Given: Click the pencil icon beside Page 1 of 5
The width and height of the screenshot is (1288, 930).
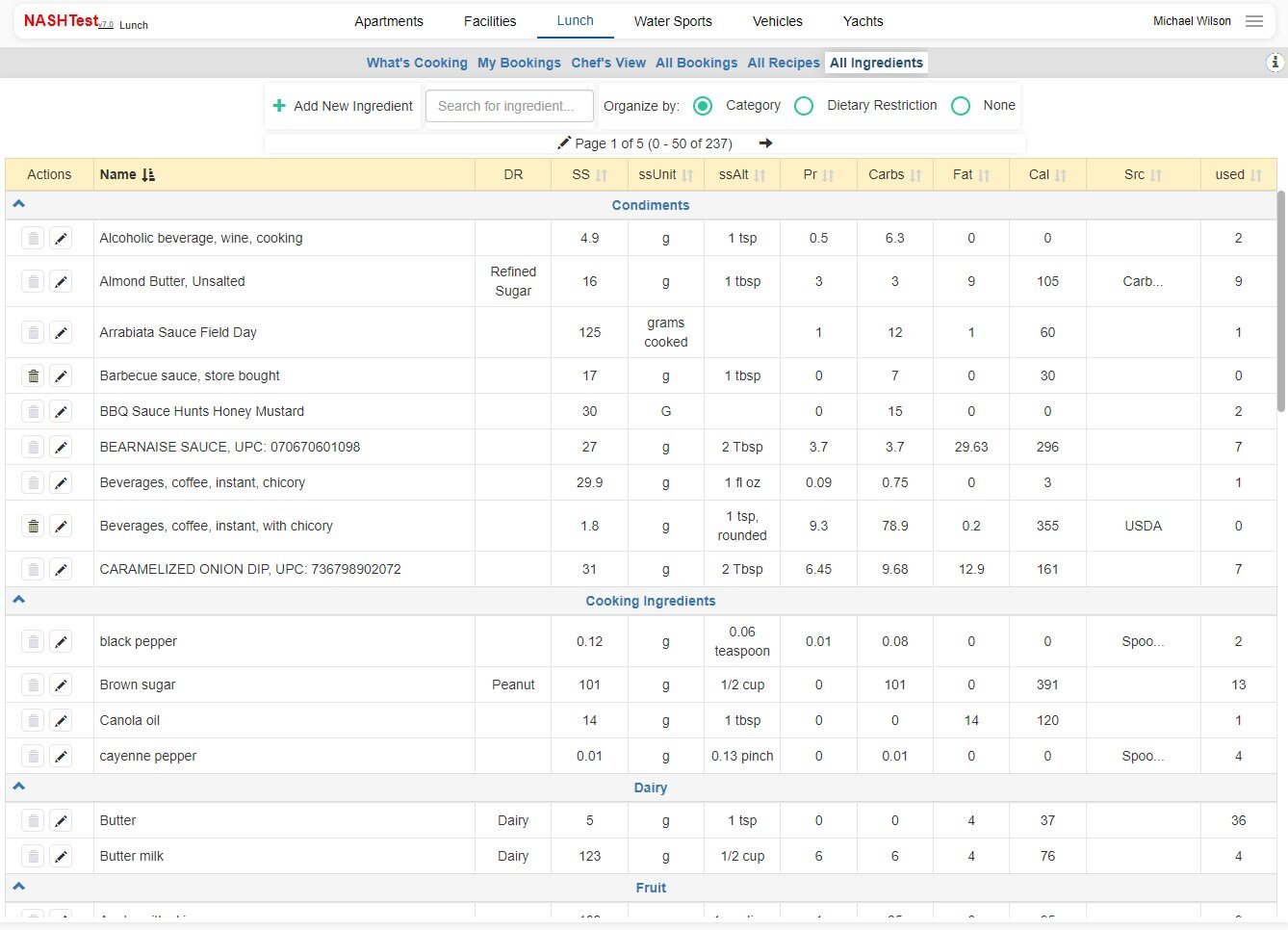Looking at the screenshot, I should [564, 143].
